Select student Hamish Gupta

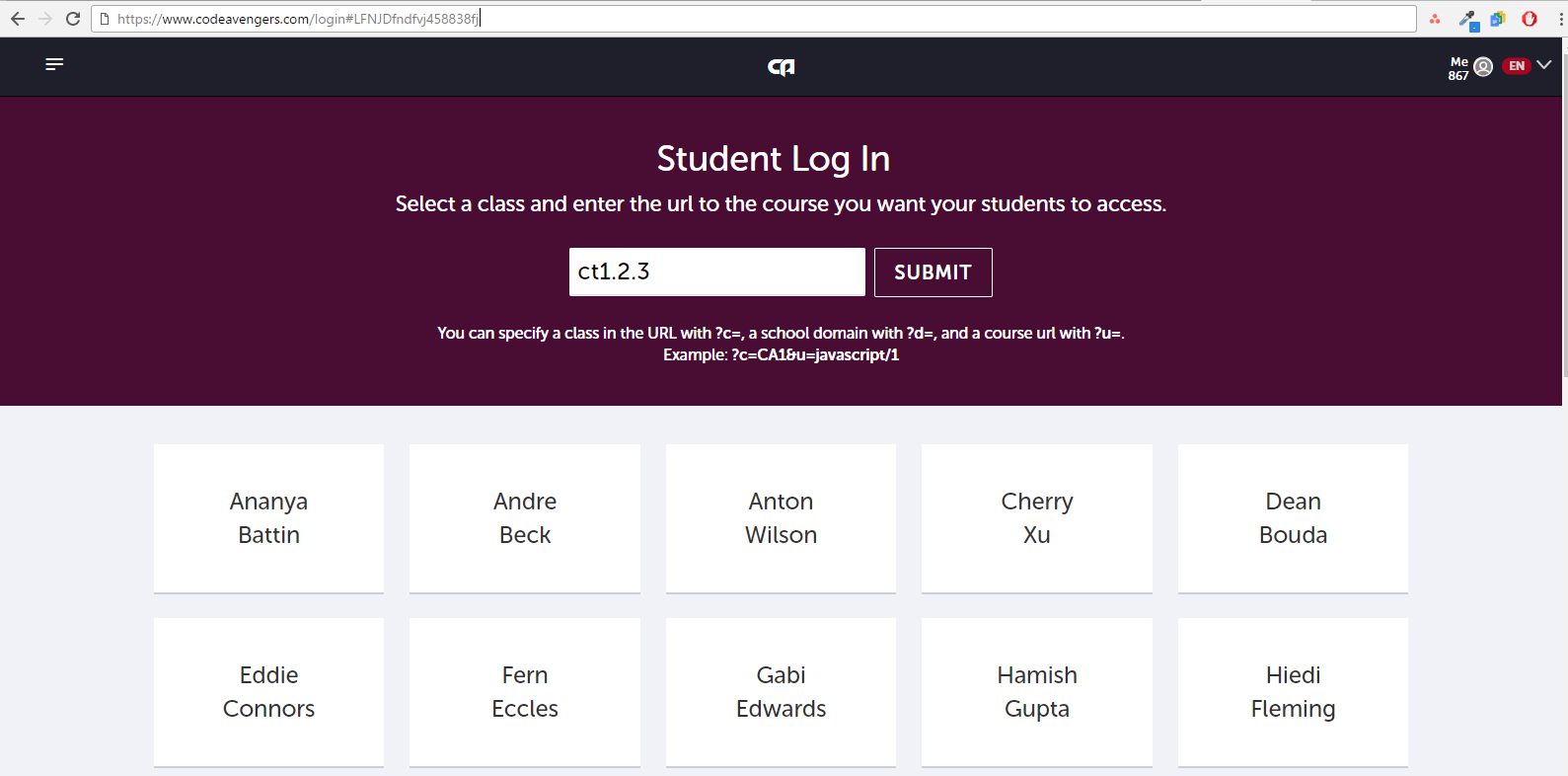(1036, 692)
